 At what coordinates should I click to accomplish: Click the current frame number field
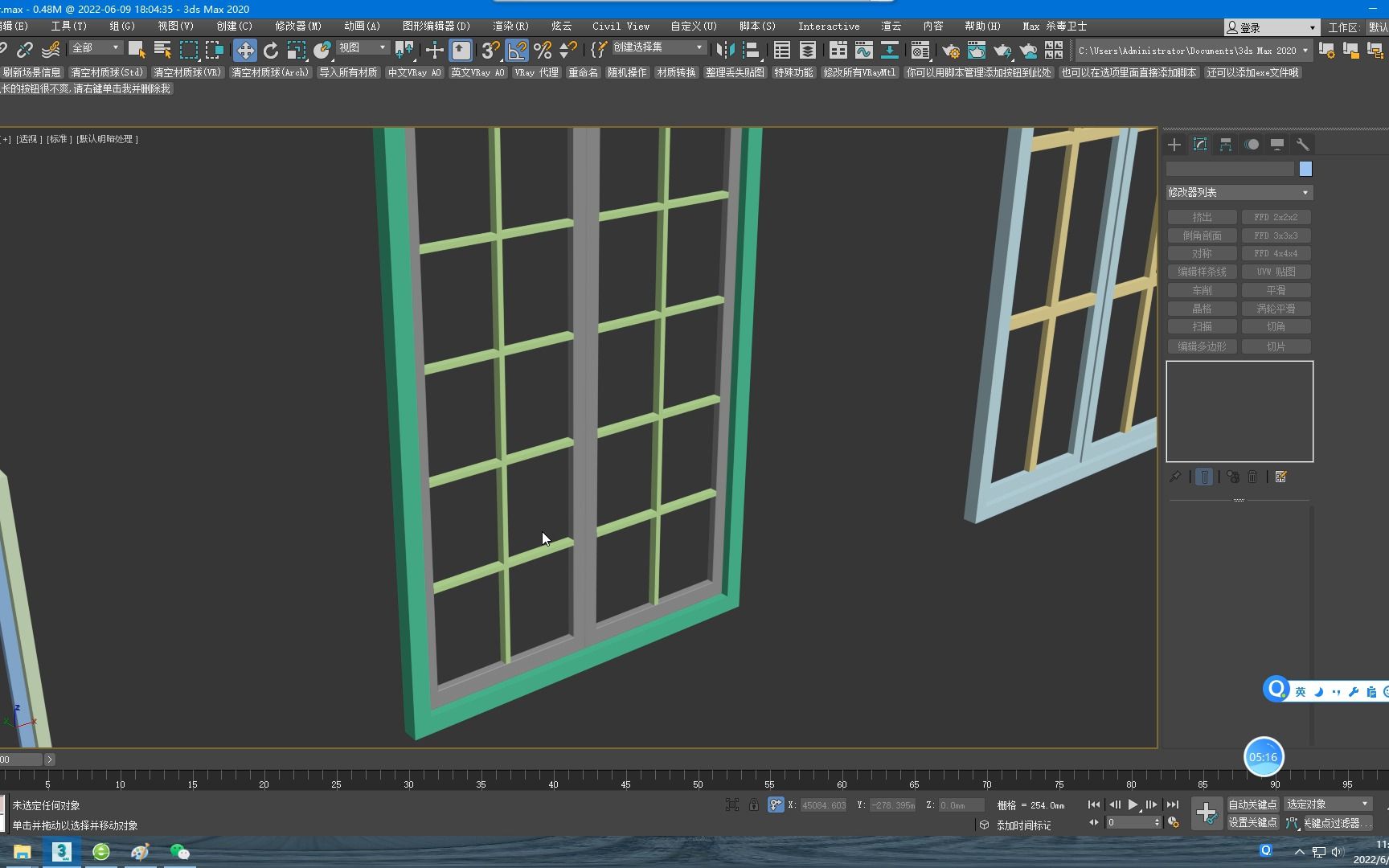tap(1133, 822)
